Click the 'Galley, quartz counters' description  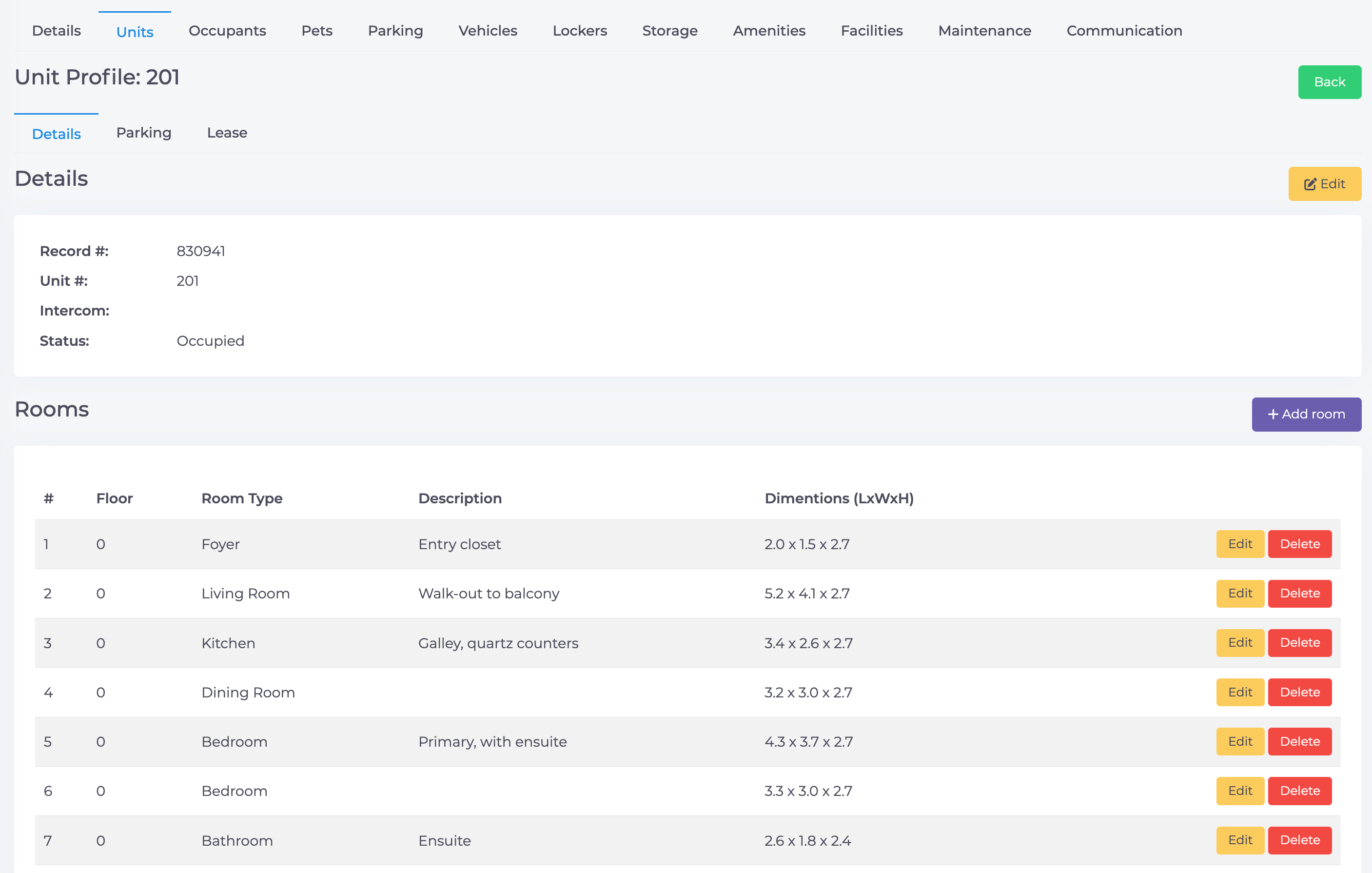click(498, 643)
